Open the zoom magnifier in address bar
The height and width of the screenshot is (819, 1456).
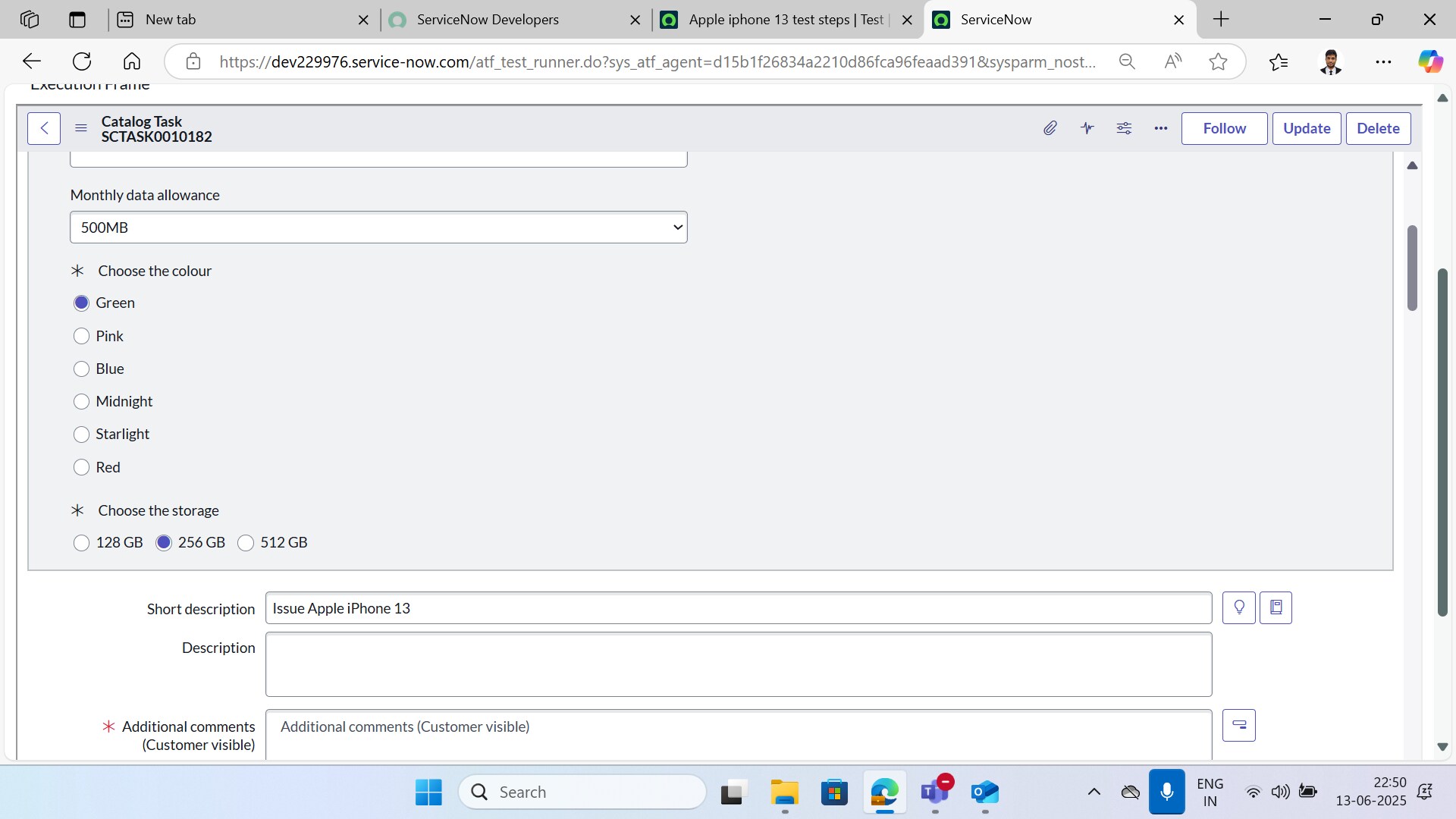[x=1127, y=61]
